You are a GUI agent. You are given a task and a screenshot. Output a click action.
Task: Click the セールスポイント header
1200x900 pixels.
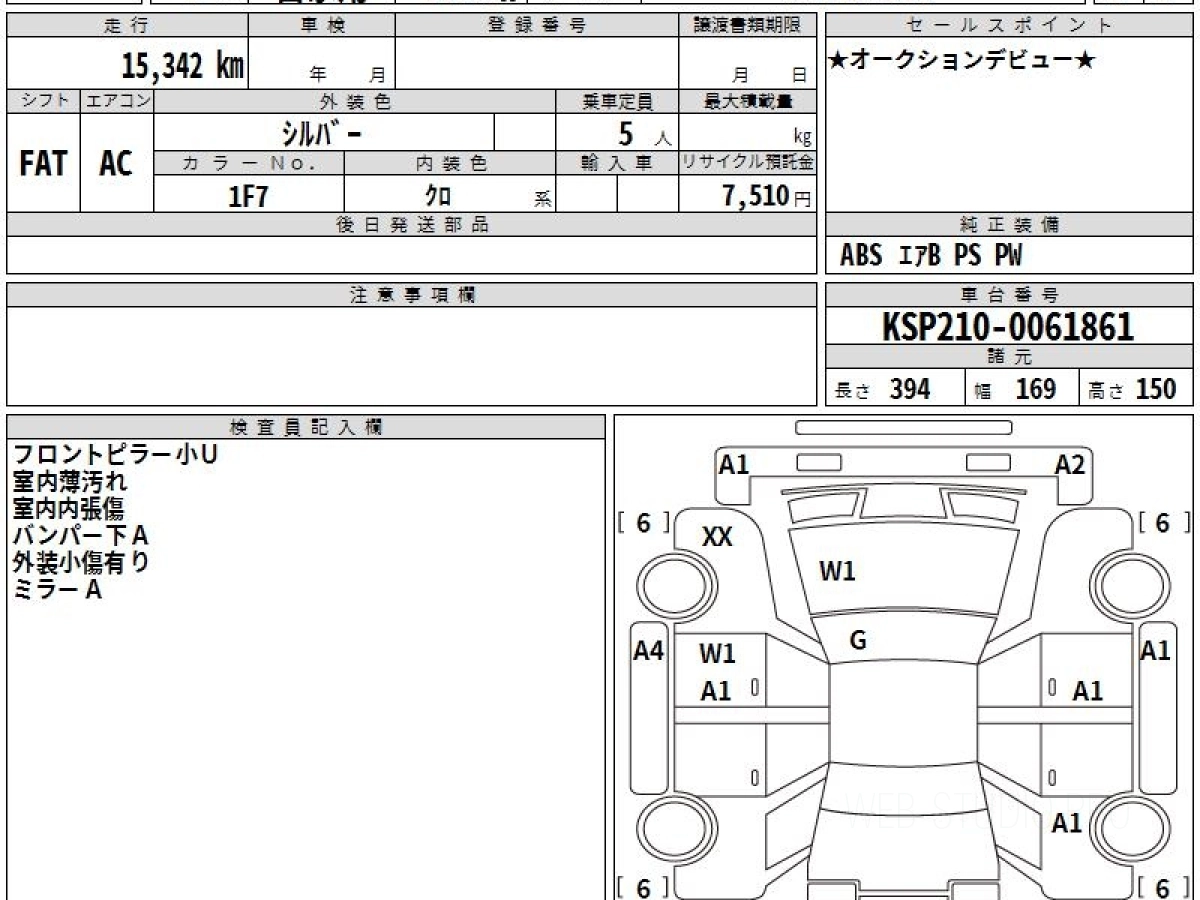[x=1010, y=26]
